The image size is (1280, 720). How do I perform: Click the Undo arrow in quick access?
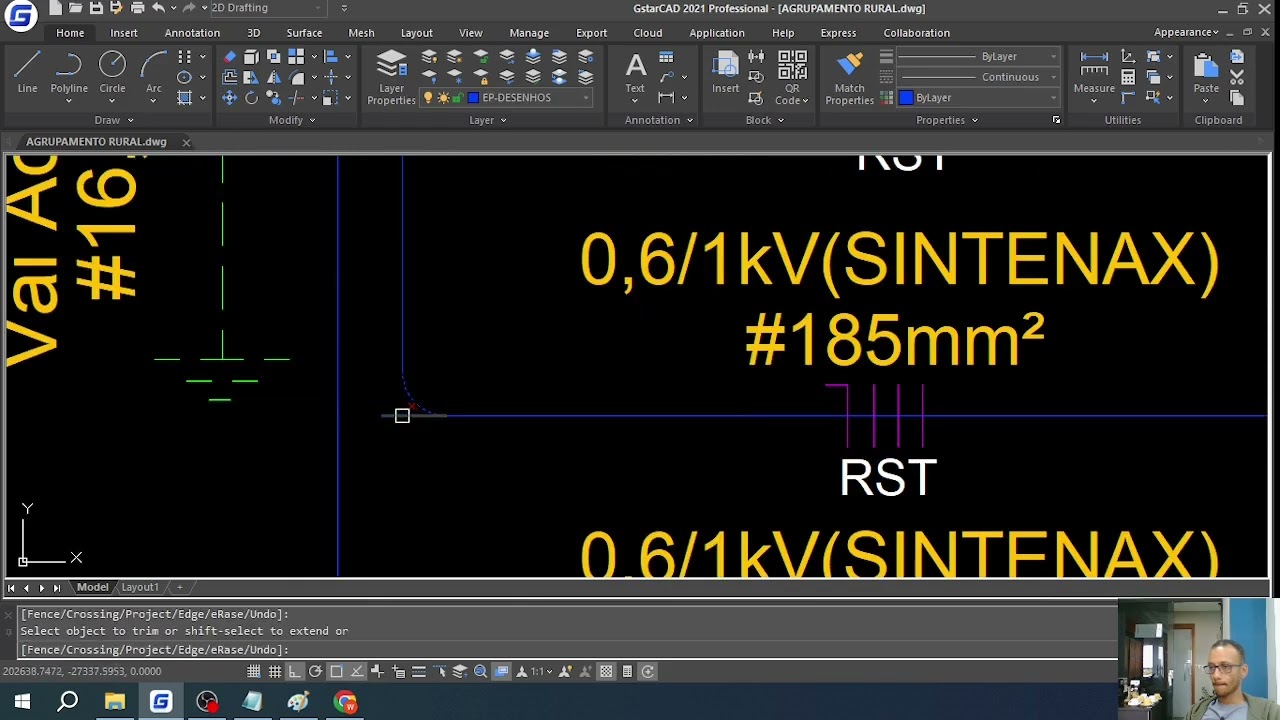[x=158, y=8]
